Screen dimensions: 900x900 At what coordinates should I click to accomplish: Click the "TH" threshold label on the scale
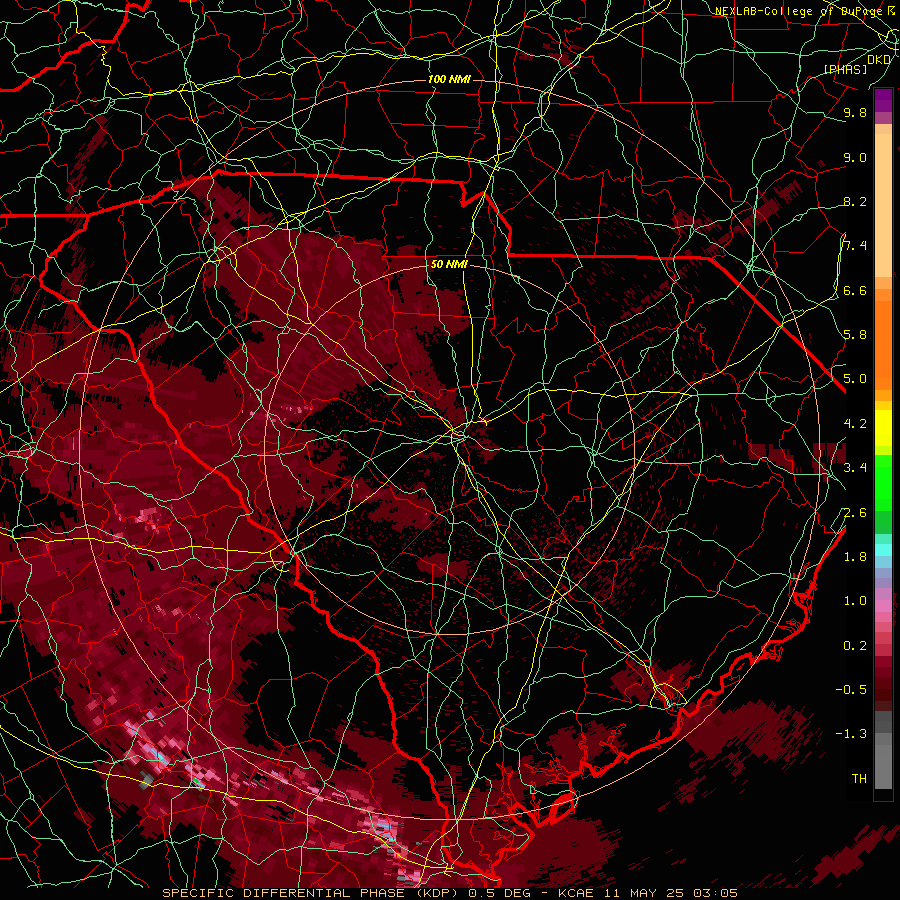[859, 779]
